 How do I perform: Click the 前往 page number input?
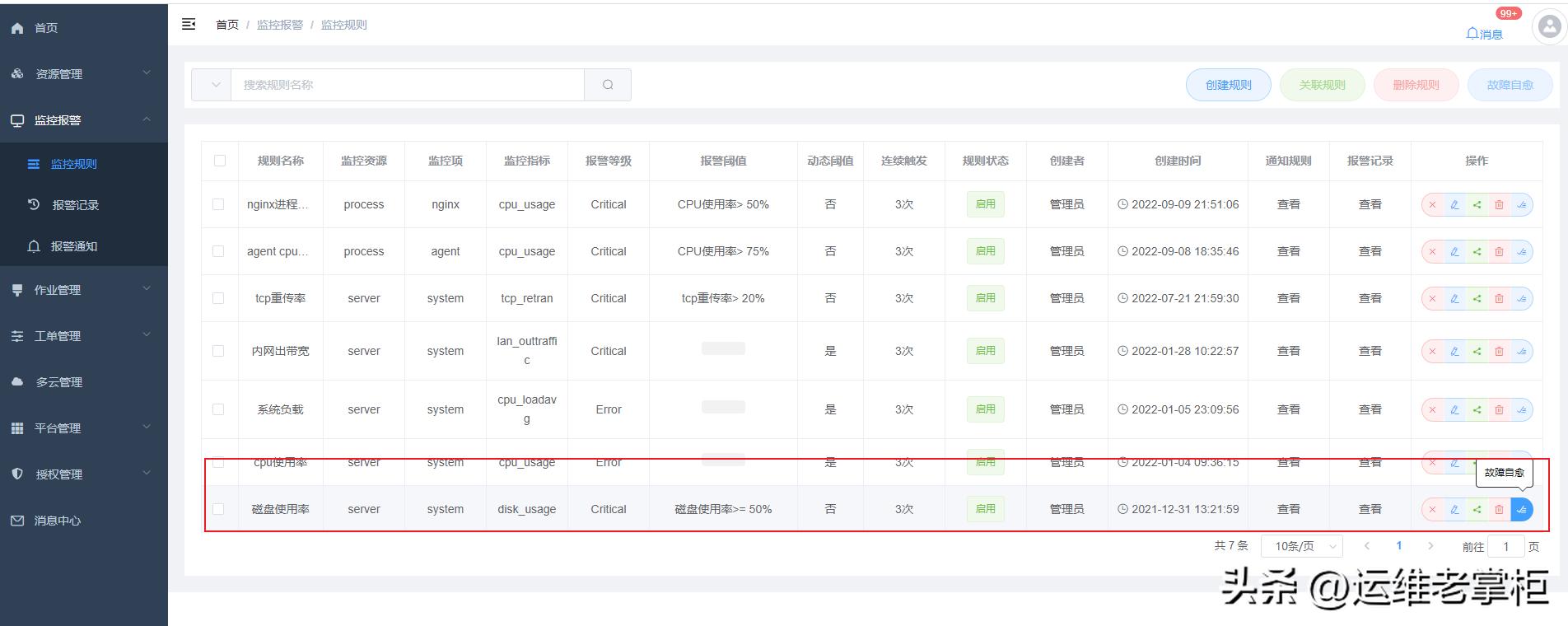tap(1506, 546)
